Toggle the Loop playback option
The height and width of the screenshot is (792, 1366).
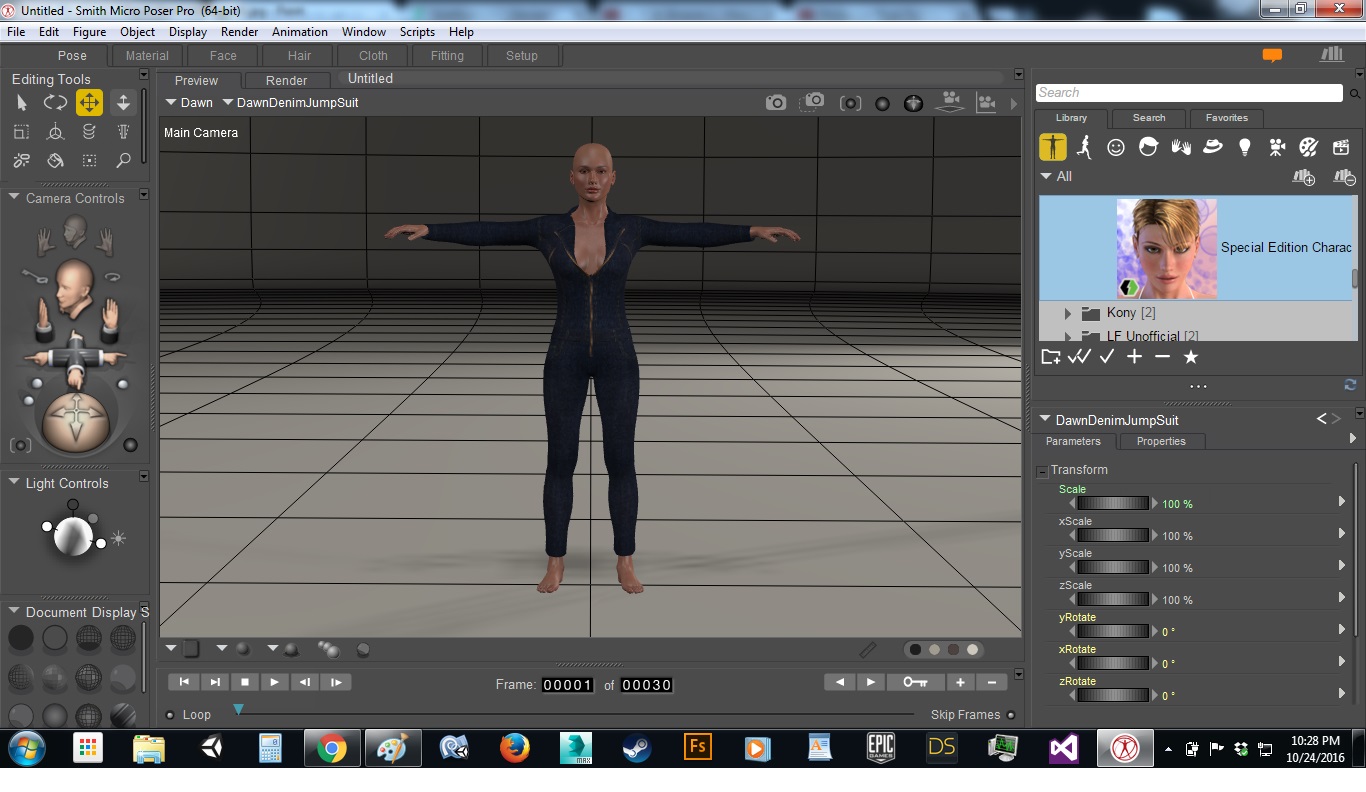click(x=170, y=715)
